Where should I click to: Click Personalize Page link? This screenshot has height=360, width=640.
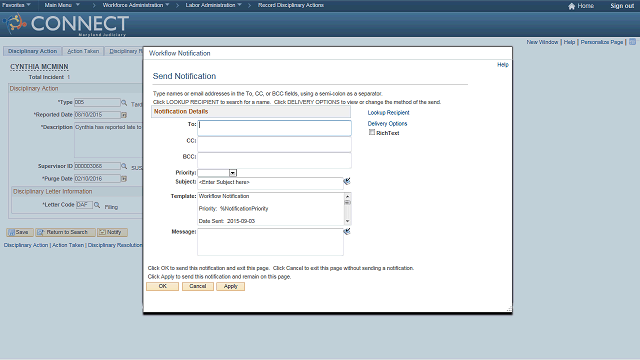coord(602,42)
